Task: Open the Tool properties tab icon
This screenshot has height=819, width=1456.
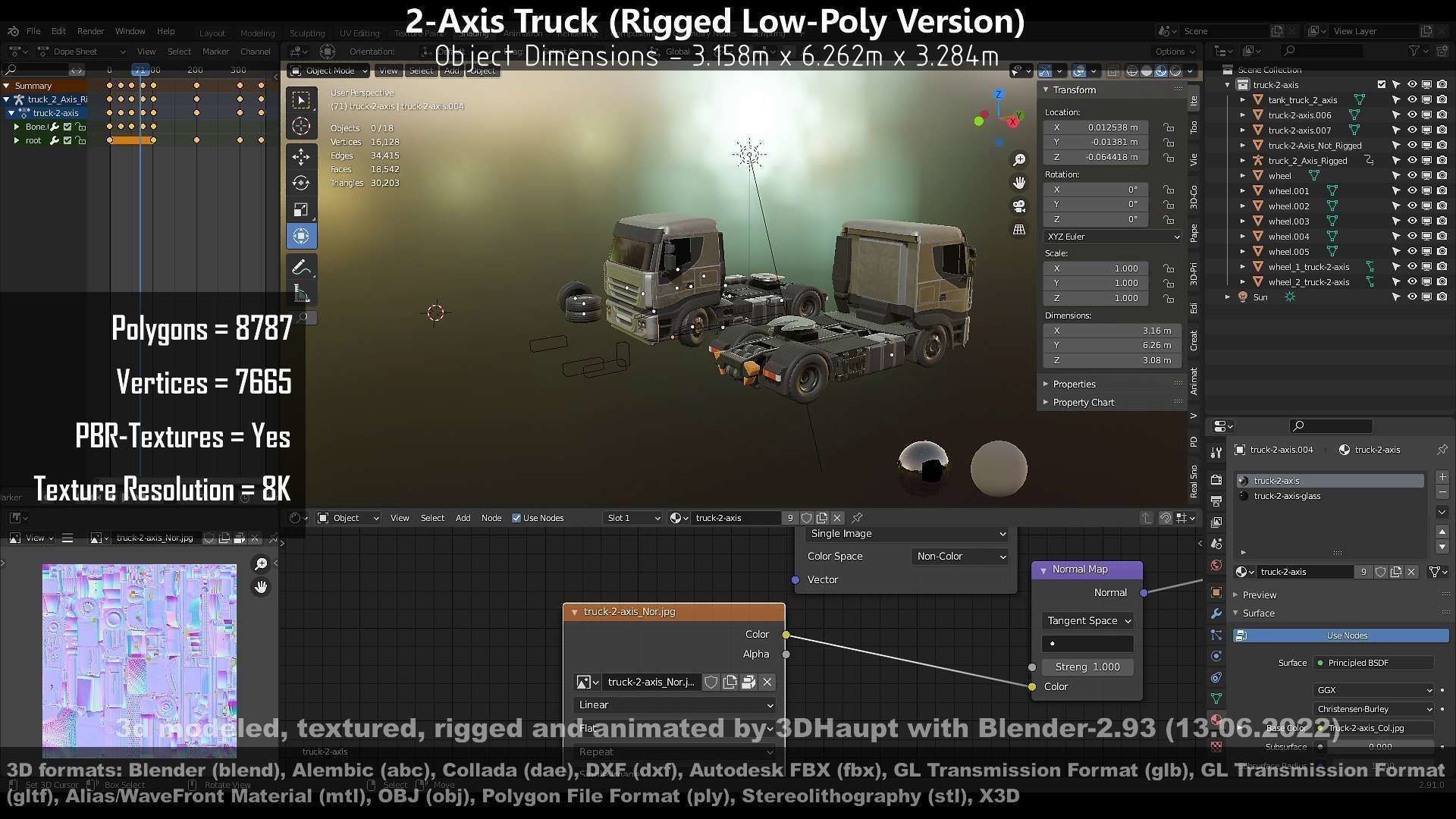Action: coord(1216,453)
